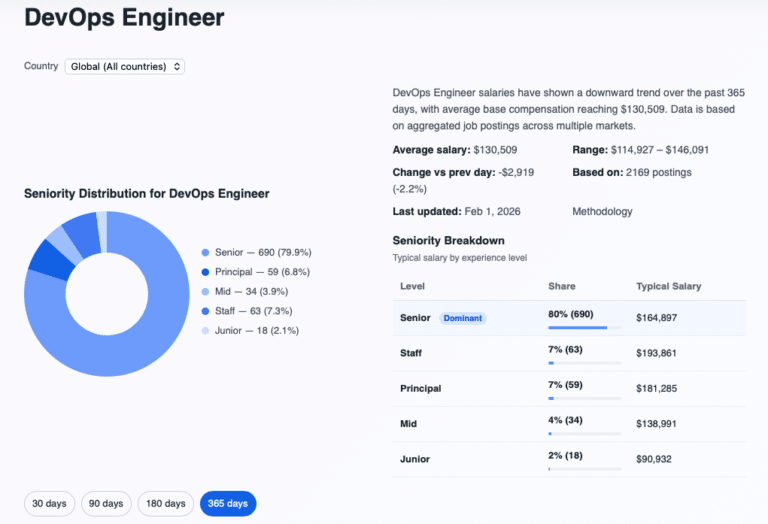768x524 pixels.
Task: Click the Junior legend color dot
Action: (205, 330)
